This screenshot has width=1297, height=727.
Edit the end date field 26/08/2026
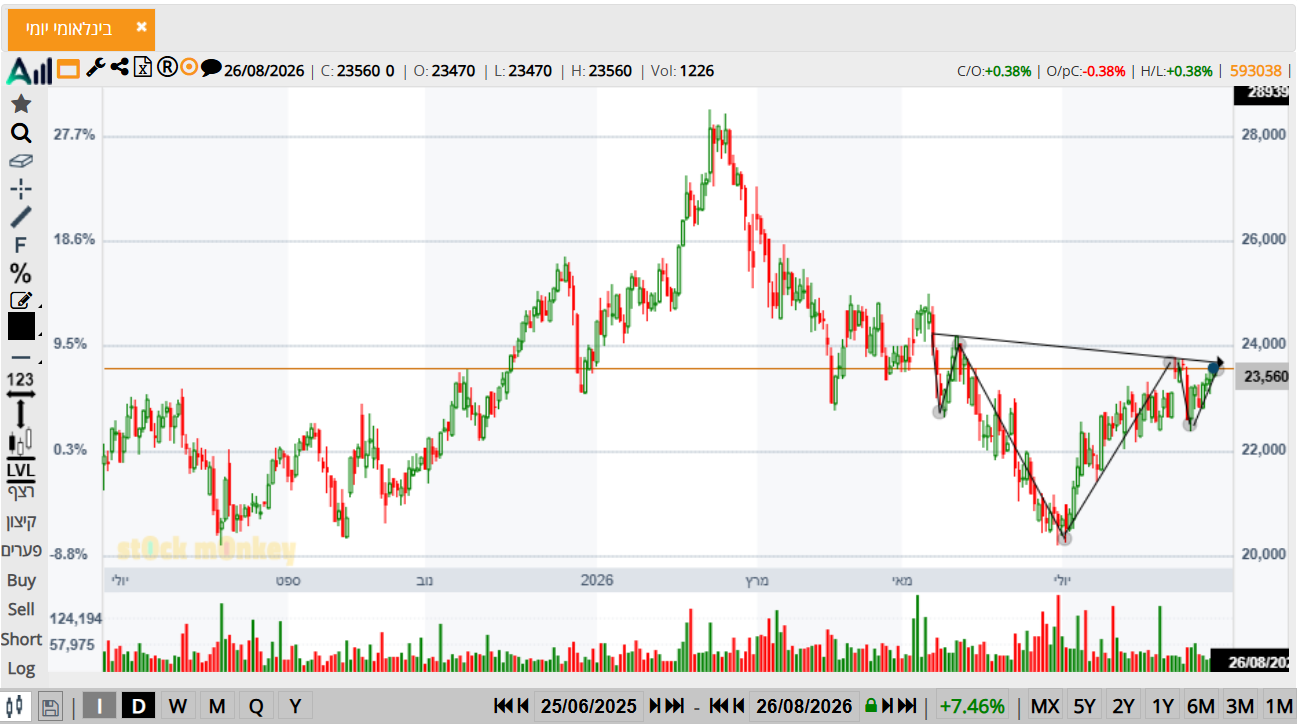coord(804,706)
